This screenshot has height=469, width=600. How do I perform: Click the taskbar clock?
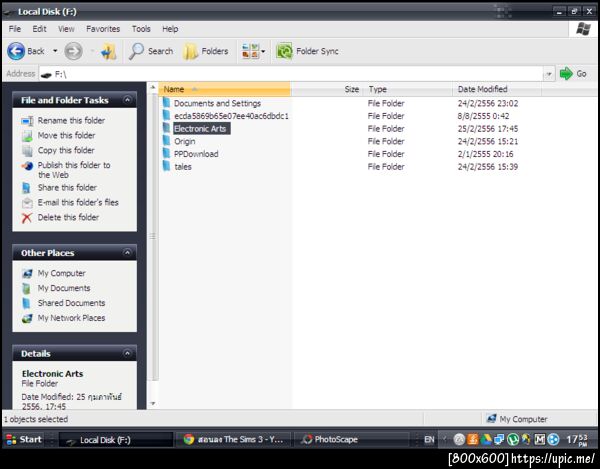(x=577, y=440)
